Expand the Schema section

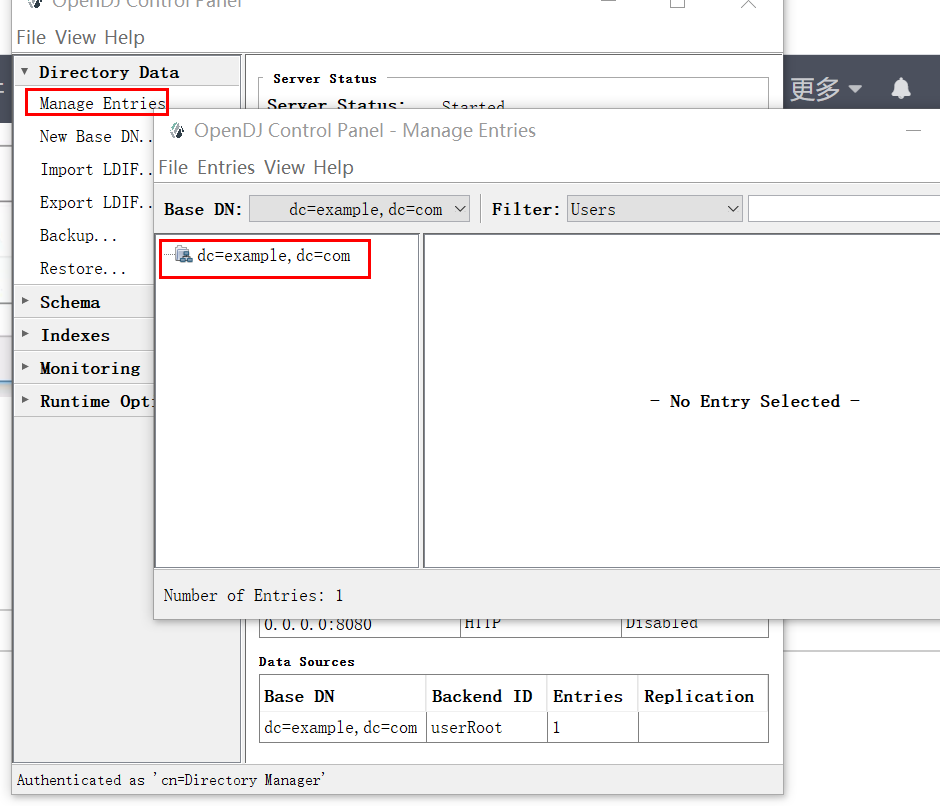(x=25, y=301)
